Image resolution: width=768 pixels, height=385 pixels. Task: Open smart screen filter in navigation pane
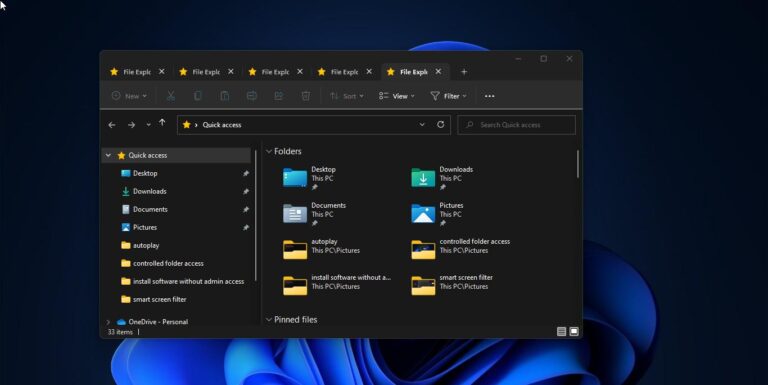[x=160, y=299]
